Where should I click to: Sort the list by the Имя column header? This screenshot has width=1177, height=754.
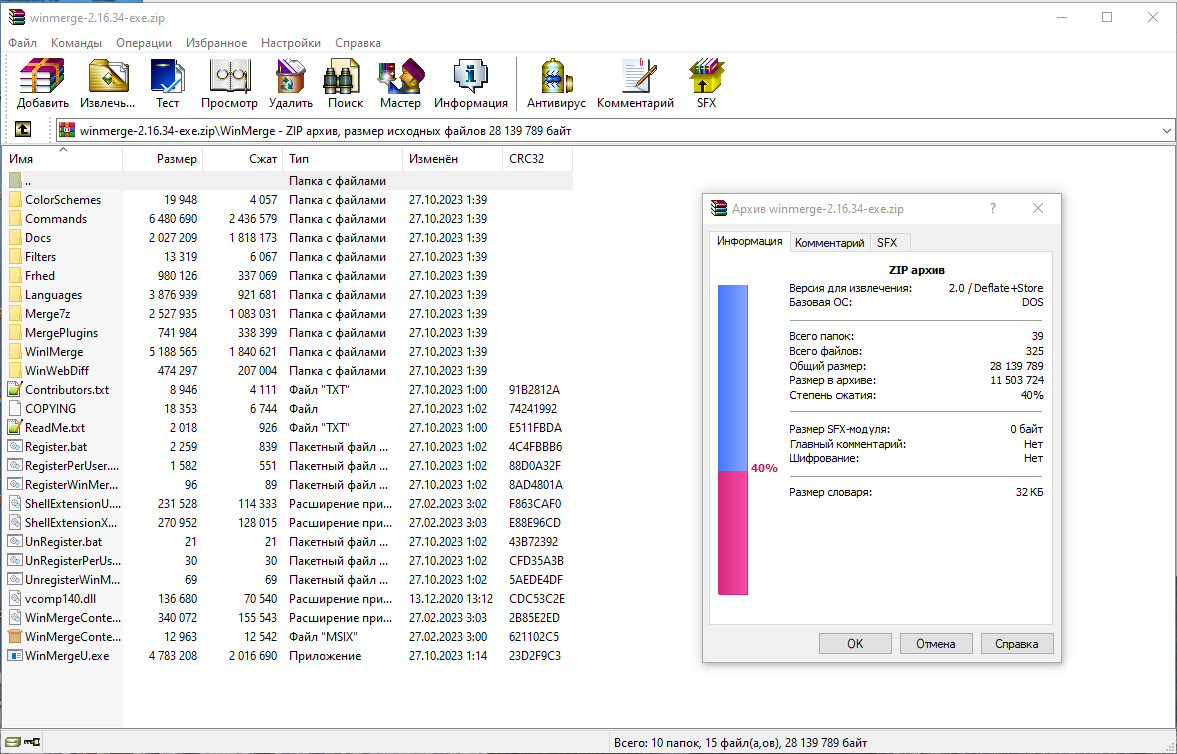coord(62,159)
